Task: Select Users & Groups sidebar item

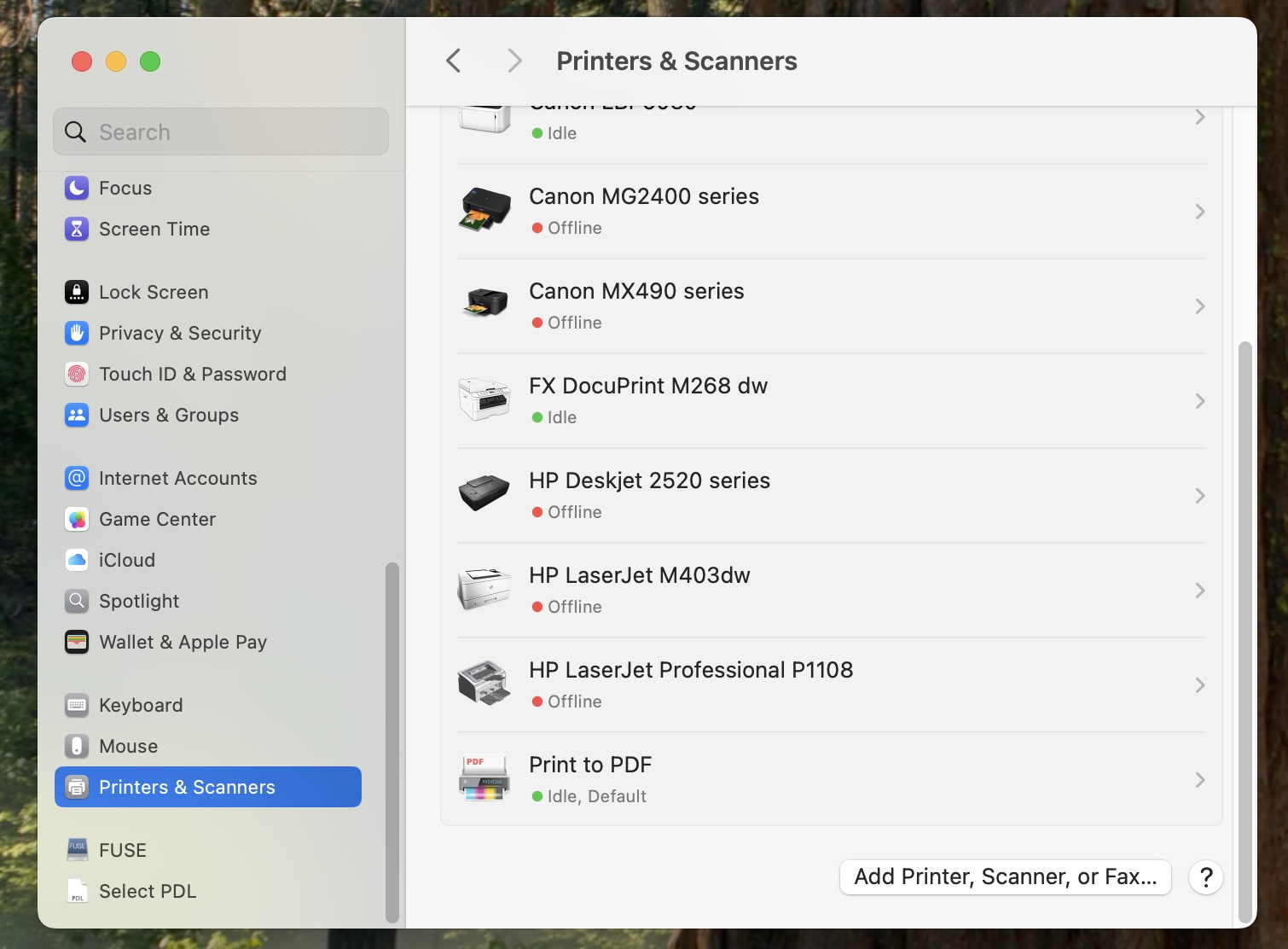Action: point(208,415)
